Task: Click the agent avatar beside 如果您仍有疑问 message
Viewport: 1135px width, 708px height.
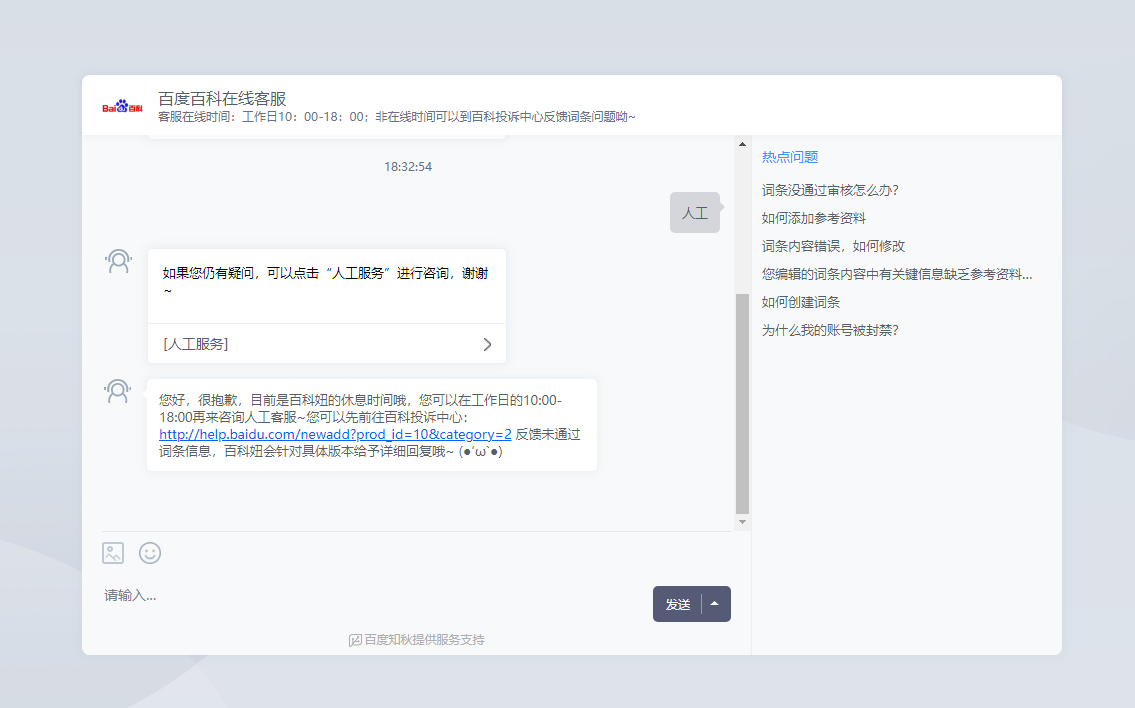Action: click(x=119, y=261)
